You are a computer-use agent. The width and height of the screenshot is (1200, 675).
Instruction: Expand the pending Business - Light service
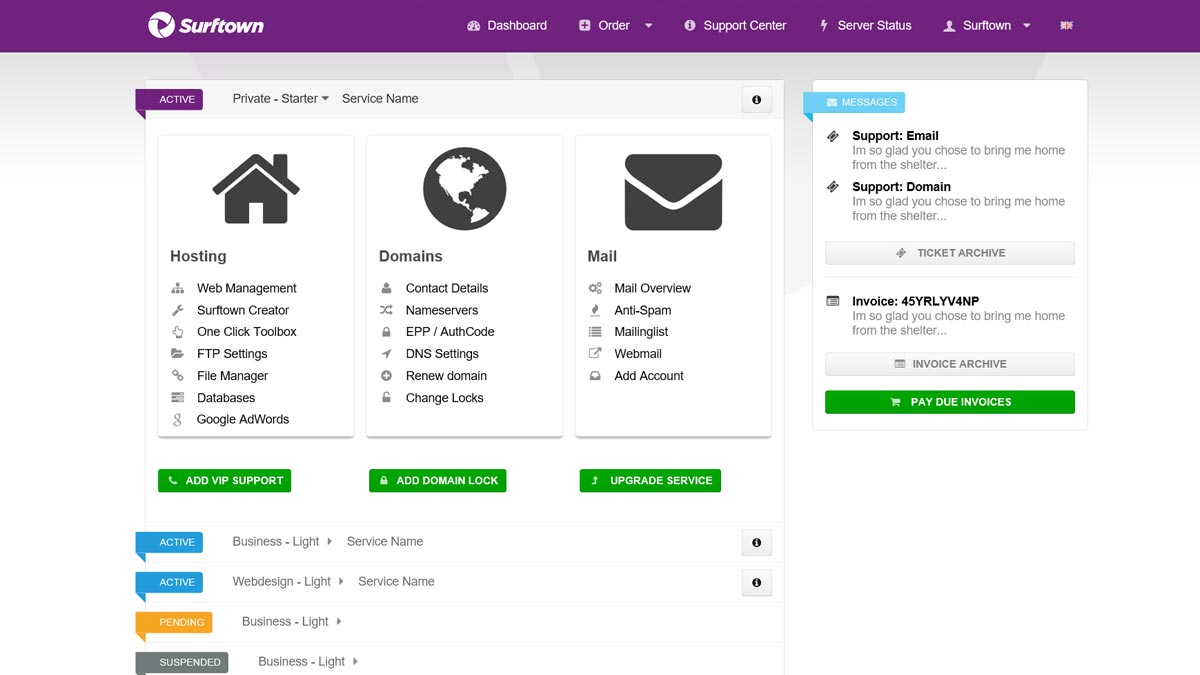click(x=292, y=622)
